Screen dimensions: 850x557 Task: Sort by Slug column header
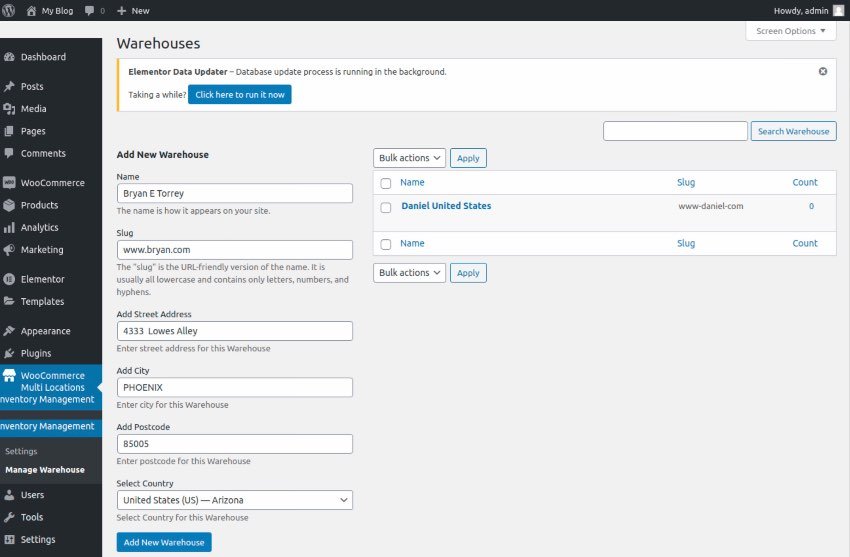pyautogui.click(x=686, y=183)
